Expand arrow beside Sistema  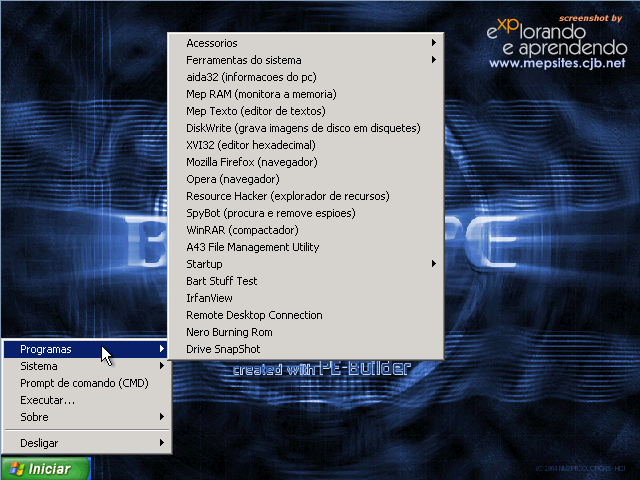tap(162, 366)
